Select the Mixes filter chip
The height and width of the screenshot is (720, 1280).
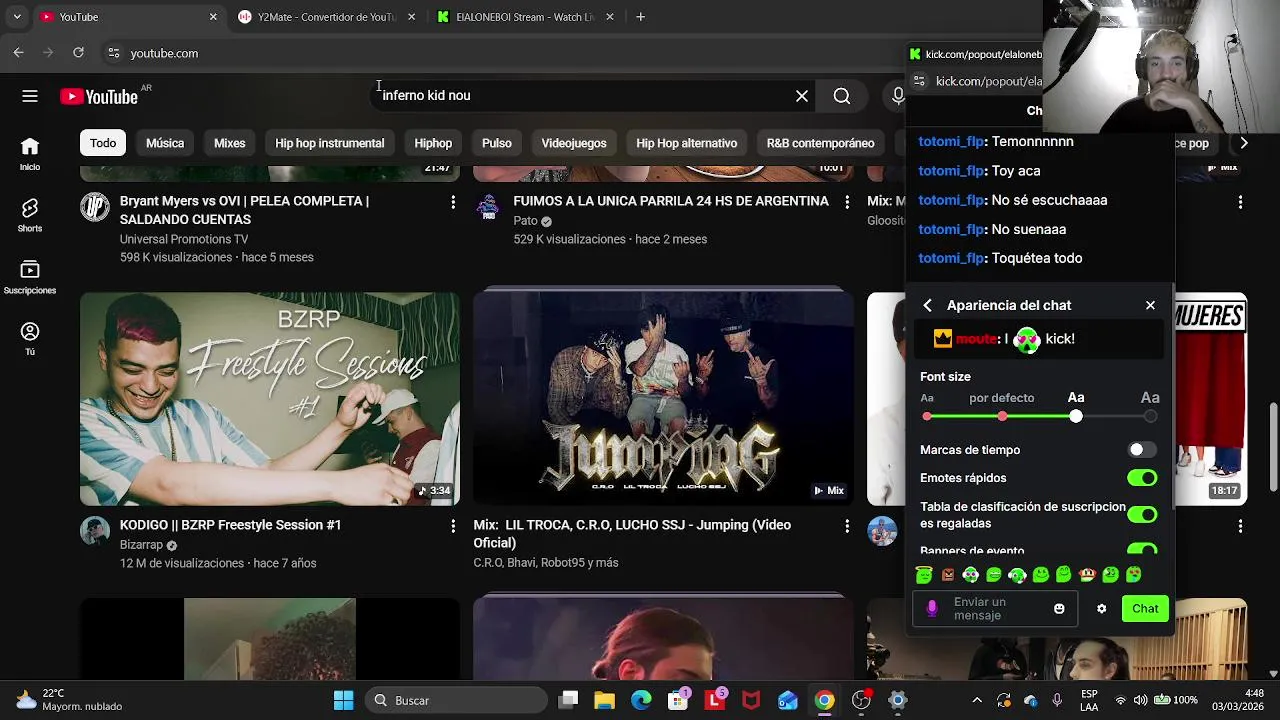click(229, 143)
